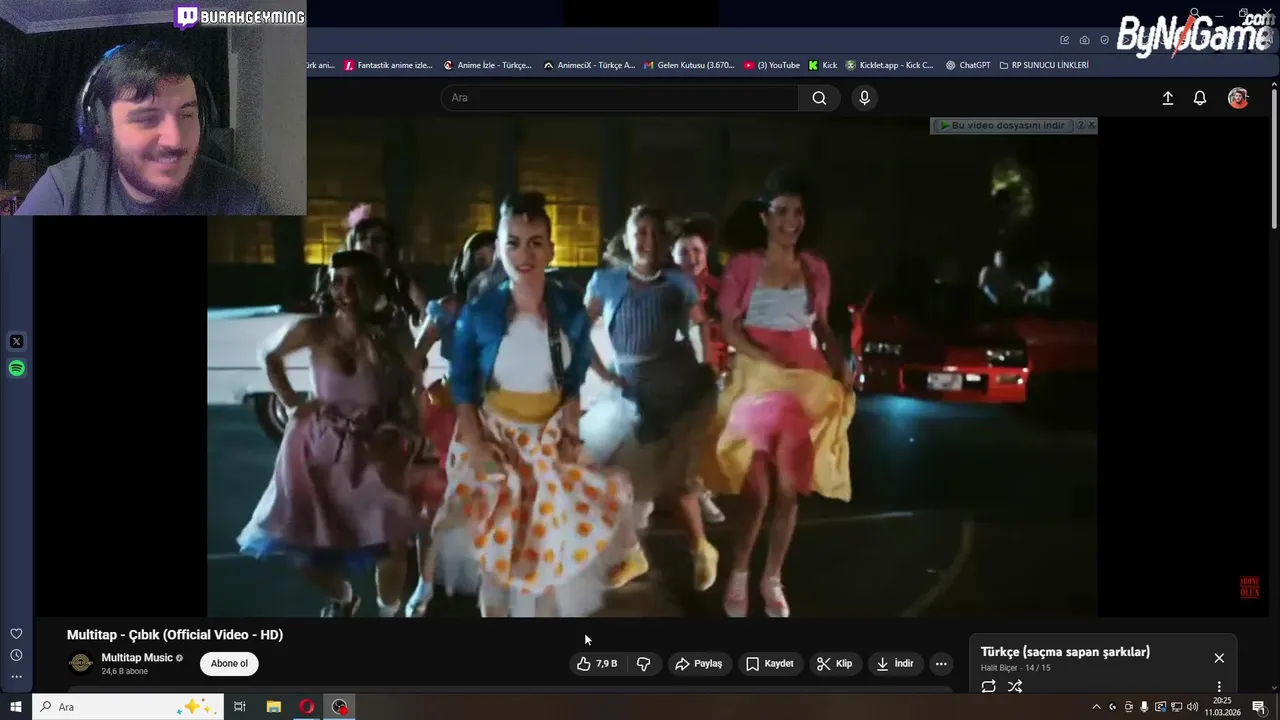This screenshot has width=1280, height=720.
Task: Open Anime İzle - Türkçe bookmark
Action: point(487,65)
